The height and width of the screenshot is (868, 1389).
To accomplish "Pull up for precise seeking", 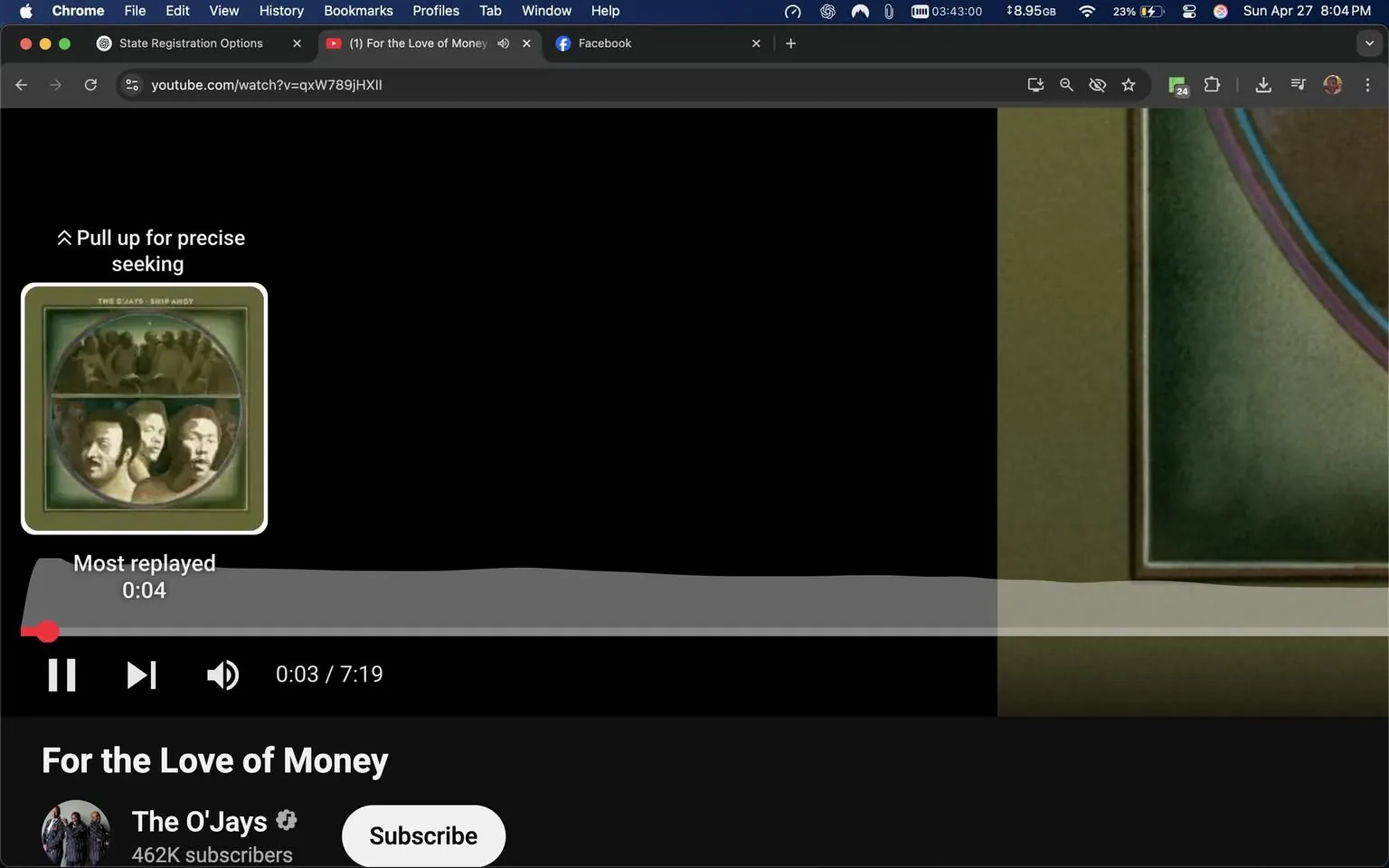I will click(150, 250).
